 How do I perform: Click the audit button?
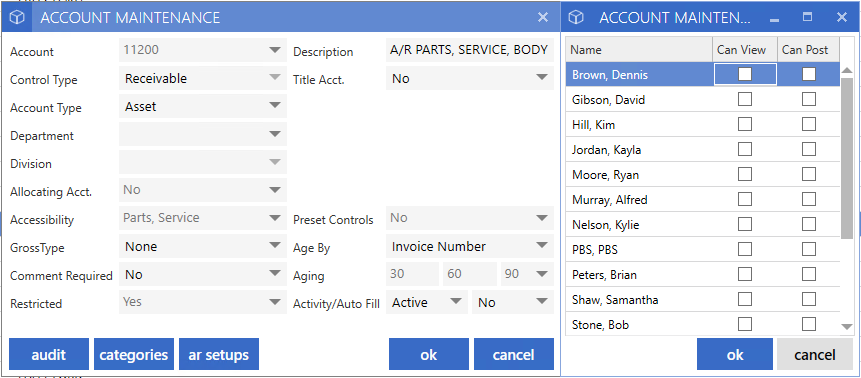(49, 354)
